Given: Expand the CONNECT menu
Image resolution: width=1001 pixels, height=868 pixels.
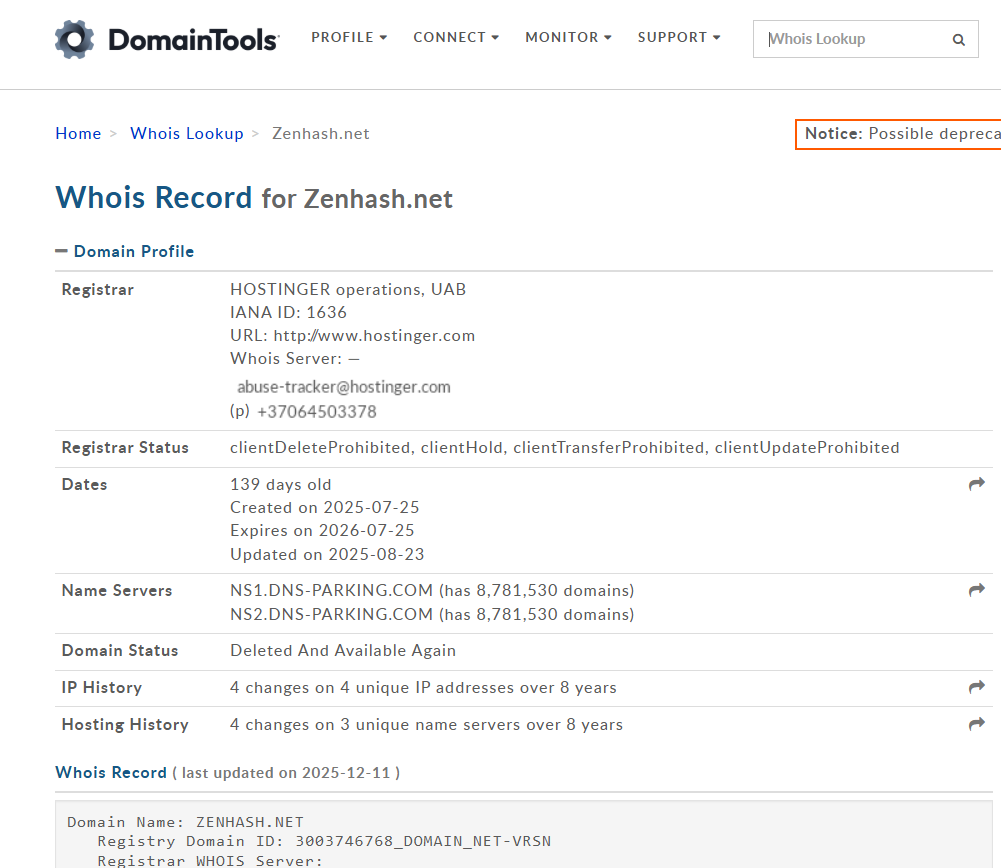Looking at the screenshot, I should click(x=455, y=38).
